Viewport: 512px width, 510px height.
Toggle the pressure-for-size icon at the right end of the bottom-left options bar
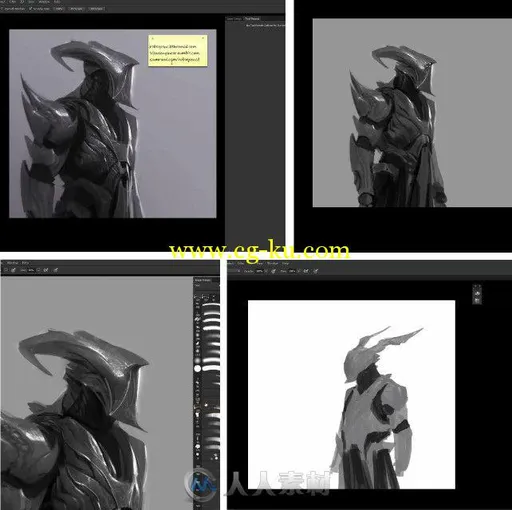[55, 270]
